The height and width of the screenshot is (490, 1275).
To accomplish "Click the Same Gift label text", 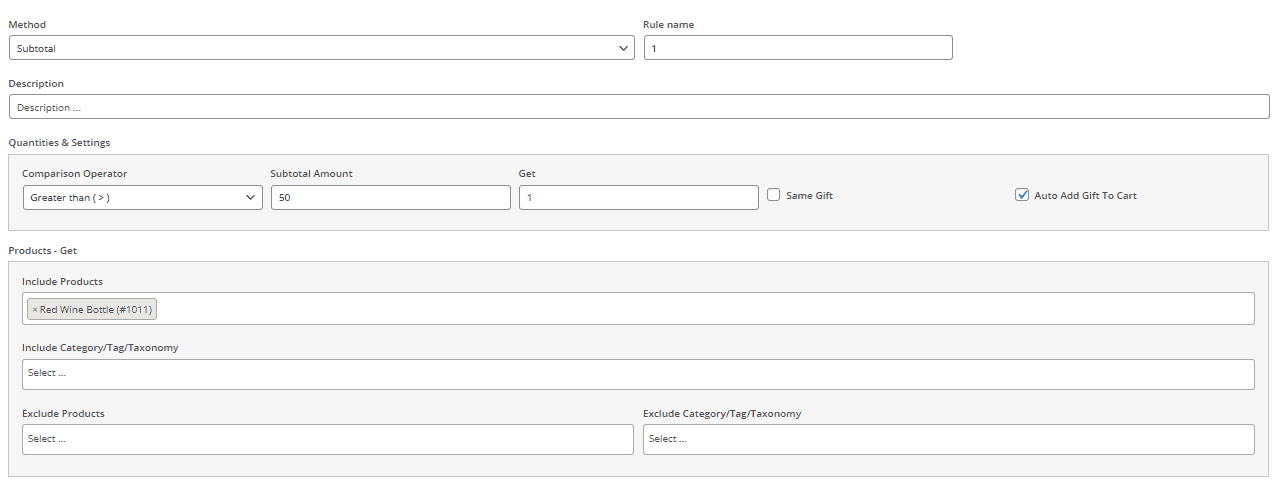I will (x=809, y=196).
